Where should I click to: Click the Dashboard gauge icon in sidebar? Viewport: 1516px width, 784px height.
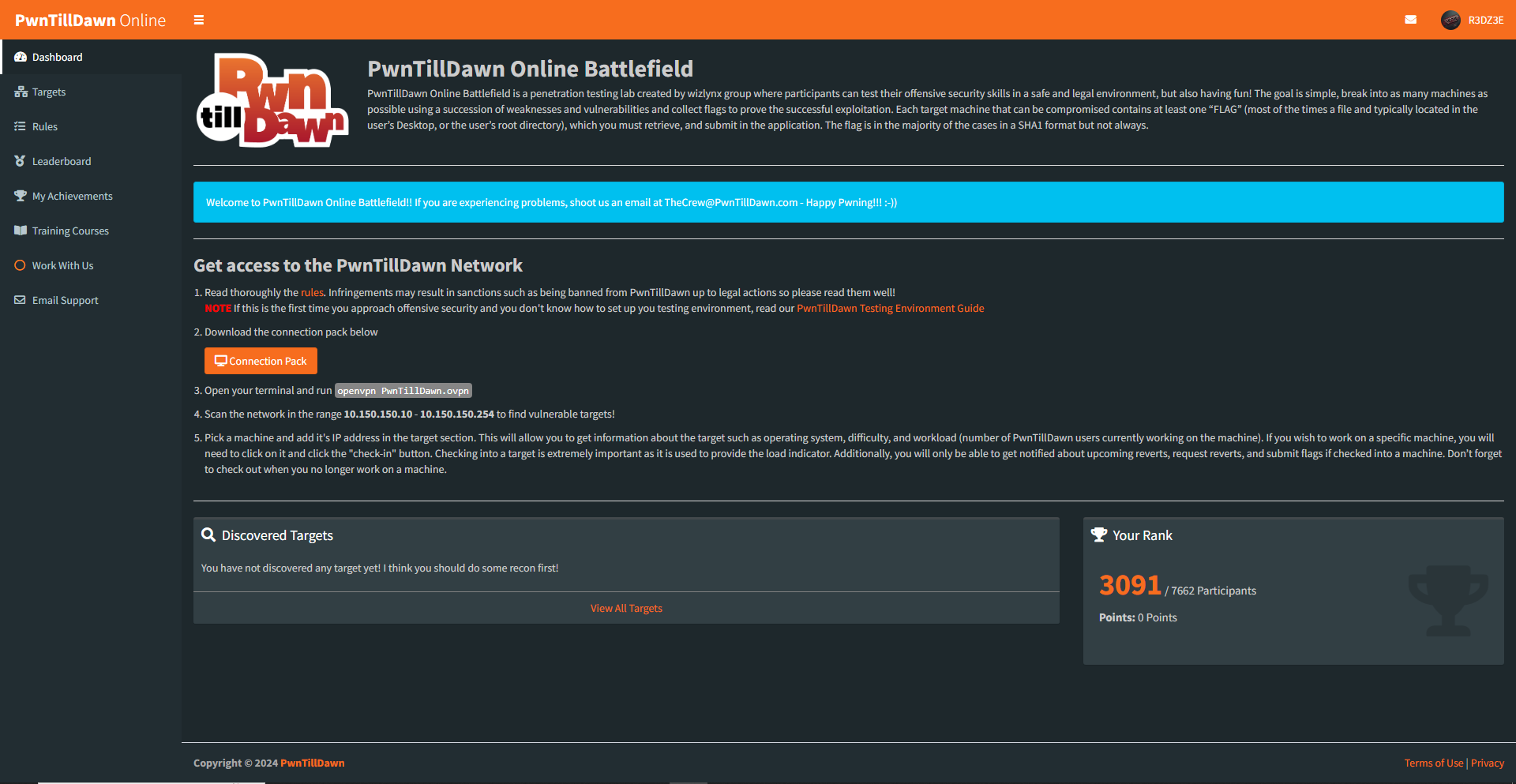tap(21, 57)
